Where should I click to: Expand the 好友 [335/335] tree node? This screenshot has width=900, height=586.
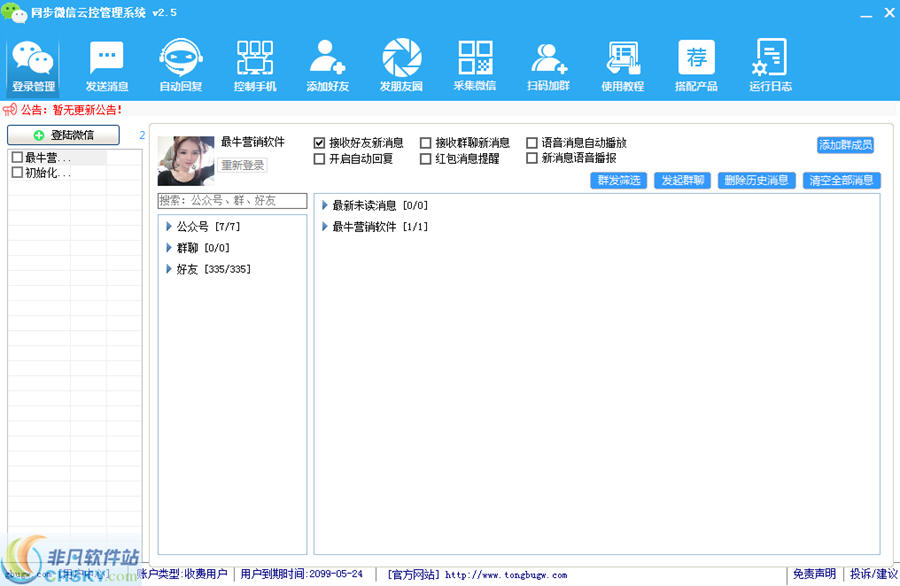[169, 269]
